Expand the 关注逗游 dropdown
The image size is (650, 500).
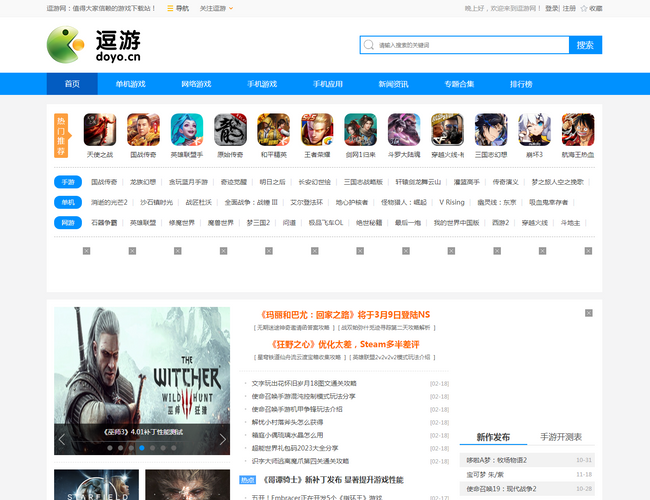click(x=216, y=8)
